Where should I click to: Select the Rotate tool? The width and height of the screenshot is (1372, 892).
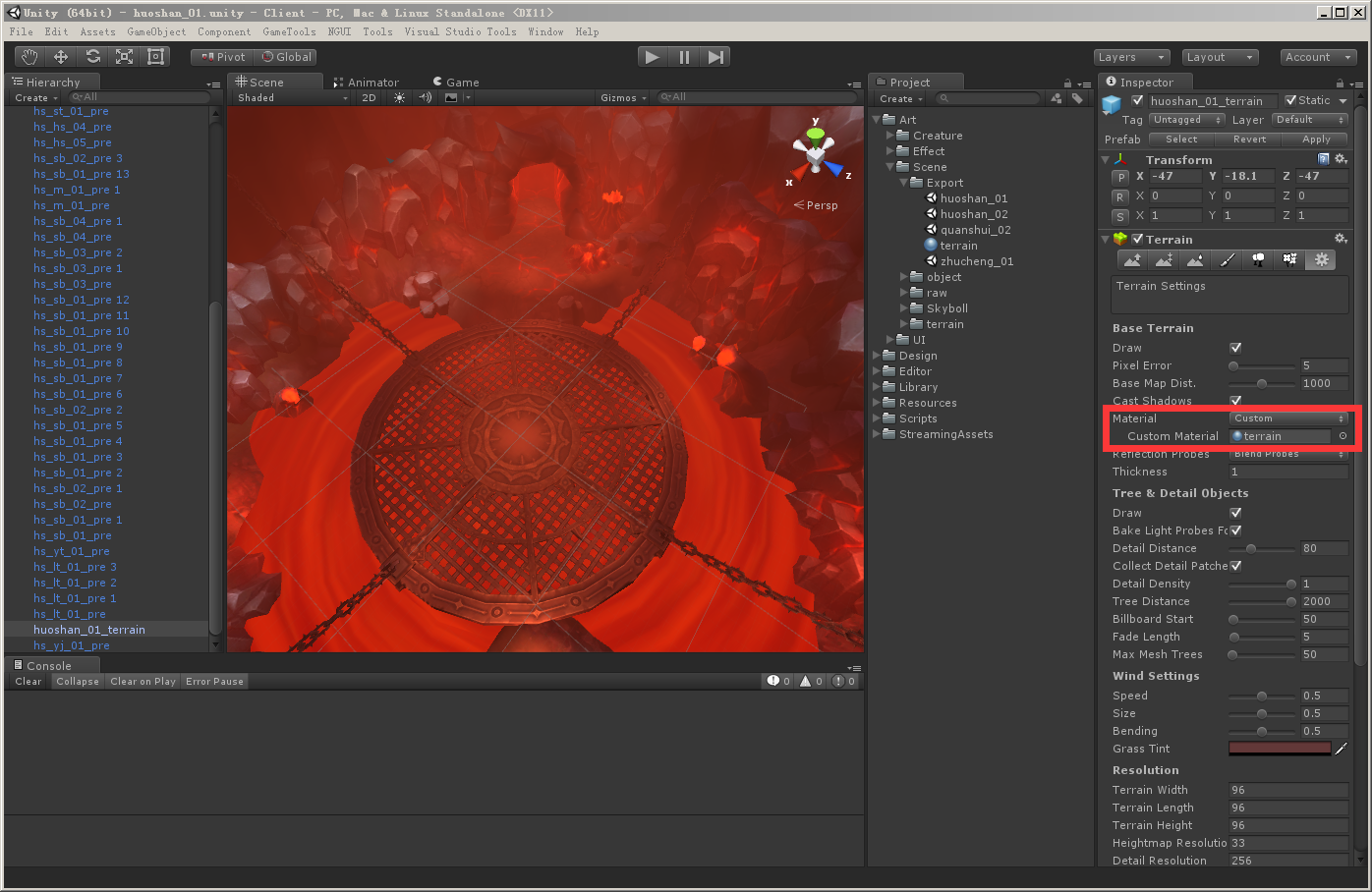(92, 57)
